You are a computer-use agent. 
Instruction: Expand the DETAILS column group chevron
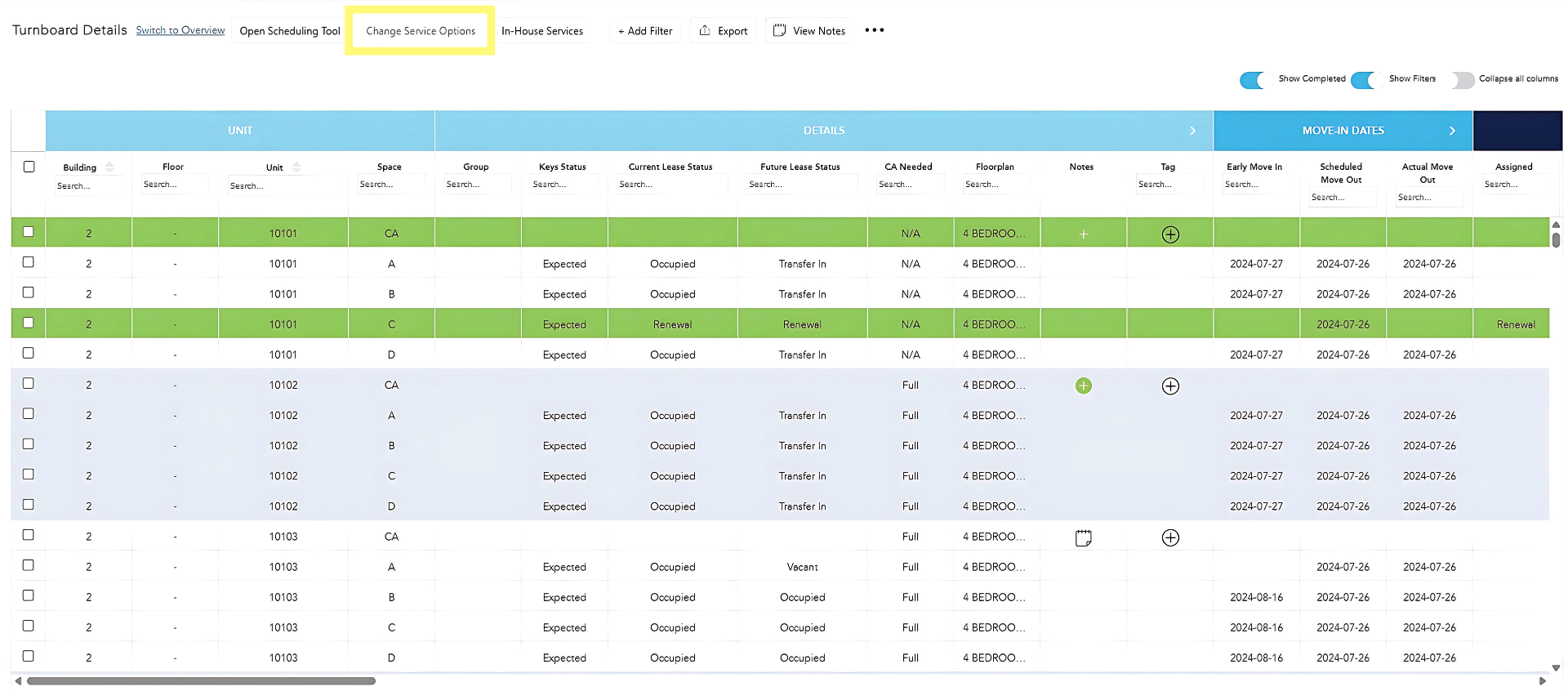1192,131
